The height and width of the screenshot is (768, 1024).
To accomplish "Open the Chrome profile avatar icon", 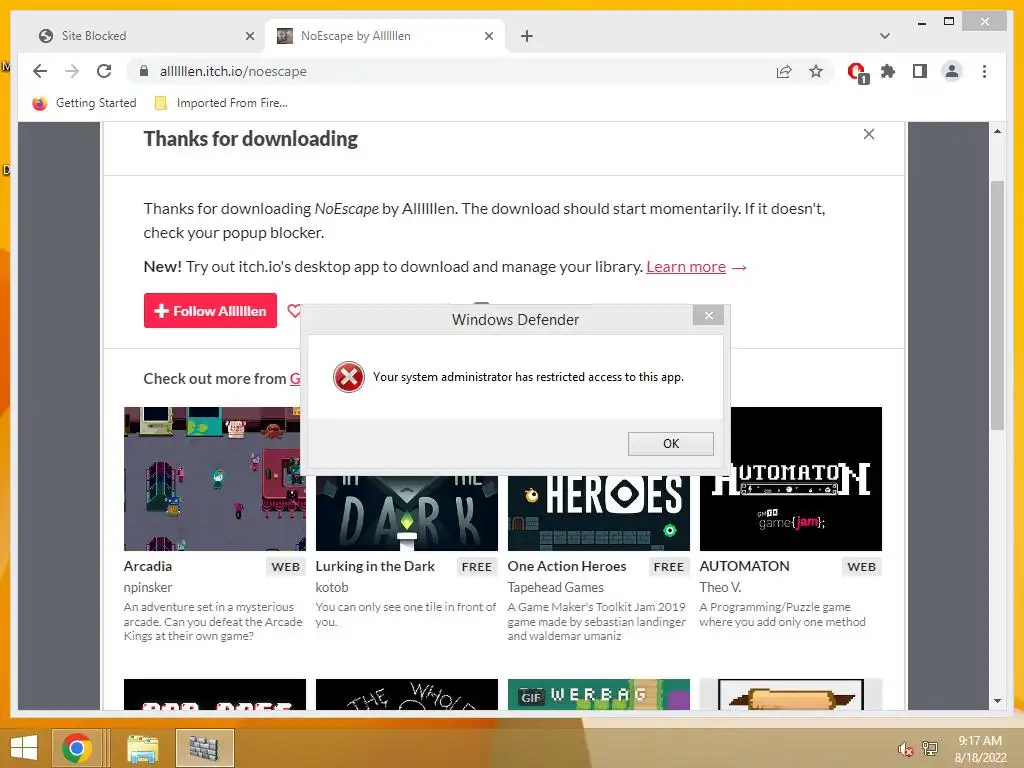I will pos(952,71).
